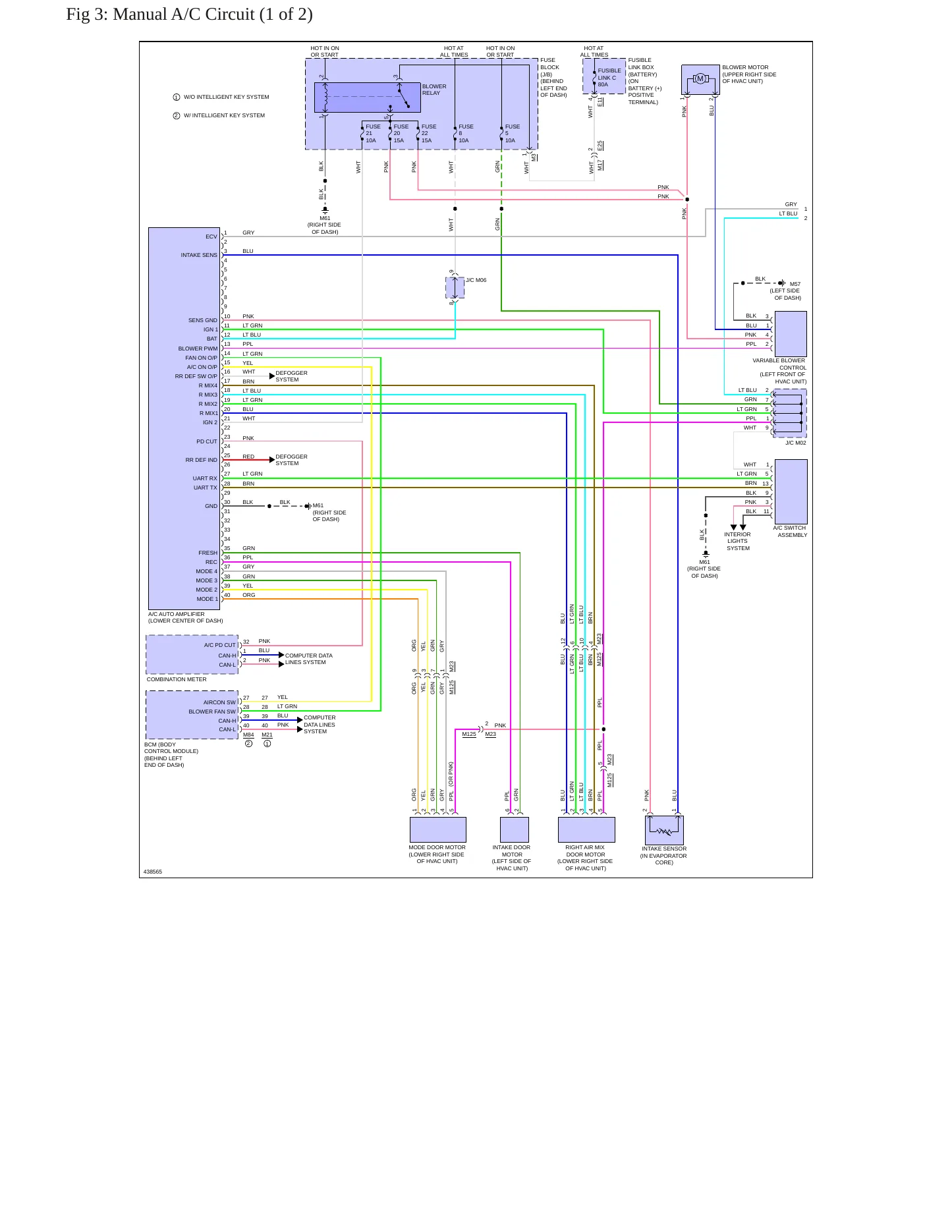Click the 'FUSE BLOCK (J/B)' description text
Image resolution: width=952 pixels, height=1232 pixels.
(553, 78)
